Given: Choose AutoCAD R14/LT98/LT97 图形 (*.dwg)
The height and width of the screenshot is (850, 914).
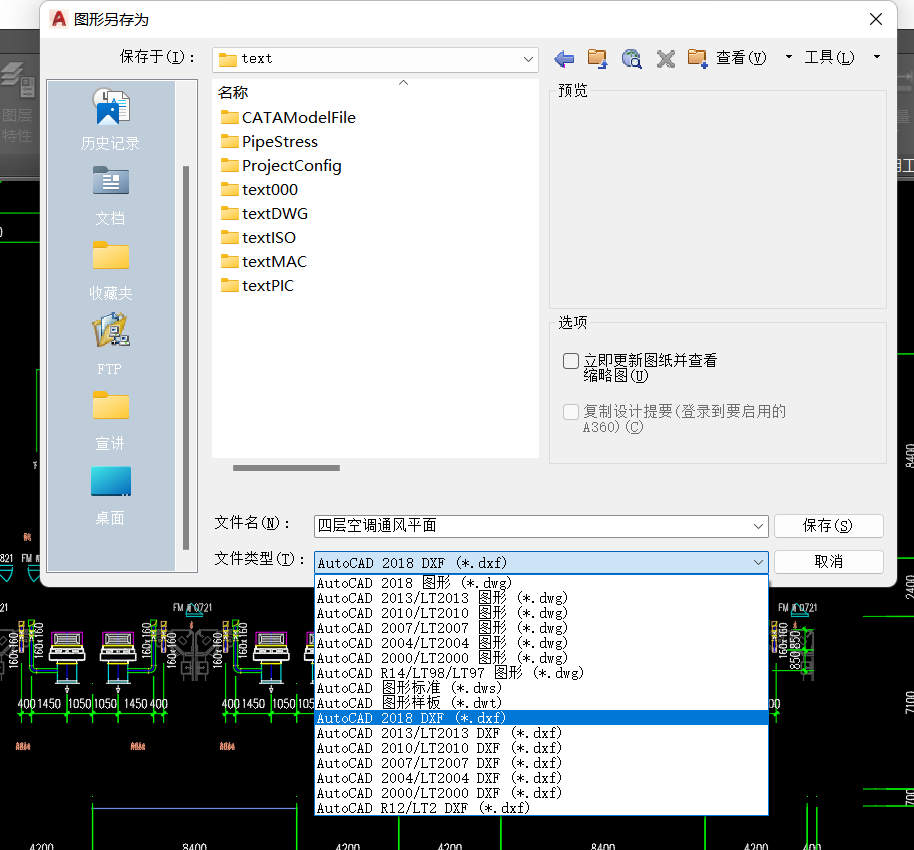Looking at the screenshot, I should pyautogui.click(x=542, y=673).
